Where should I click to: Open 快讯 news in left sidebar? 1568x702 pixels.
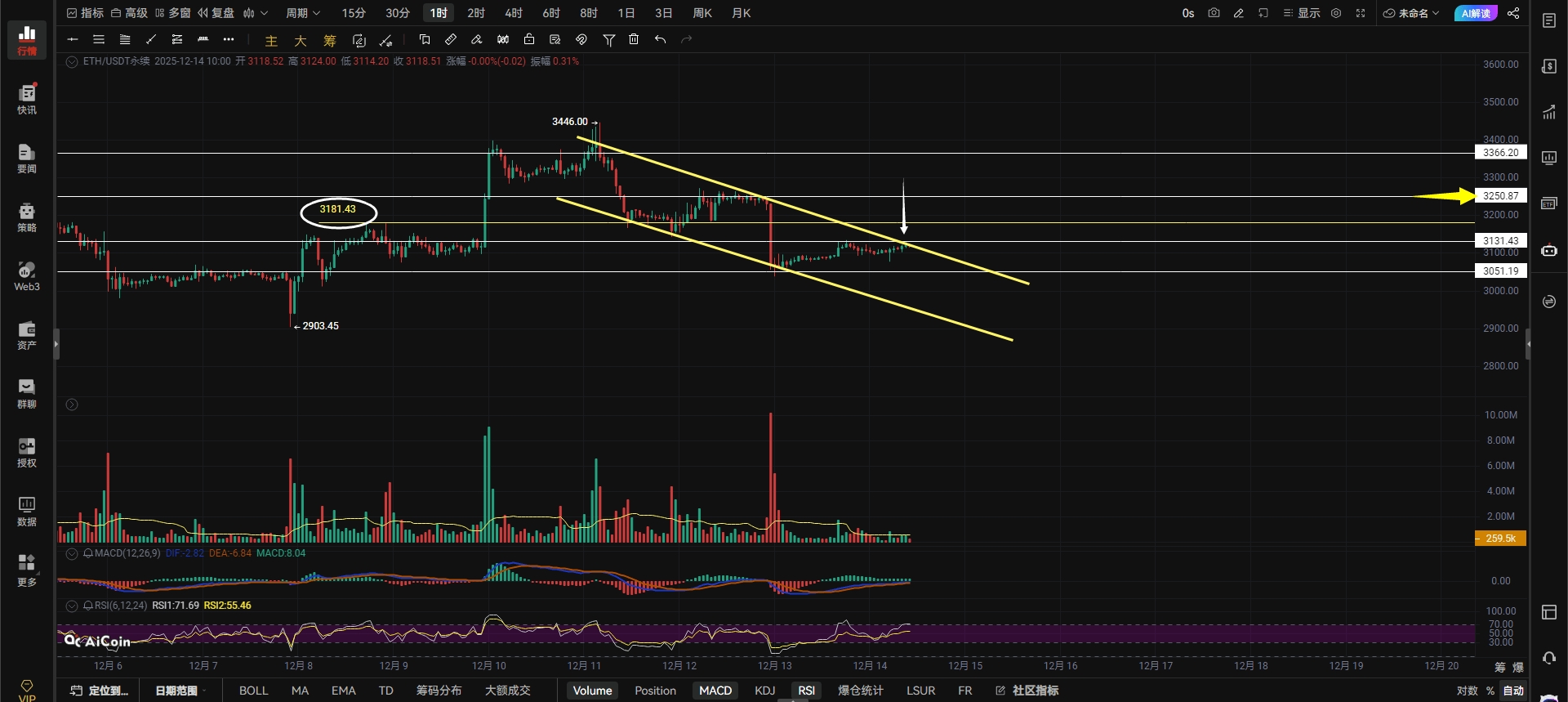pyautogui.click(x=27, y=99)
